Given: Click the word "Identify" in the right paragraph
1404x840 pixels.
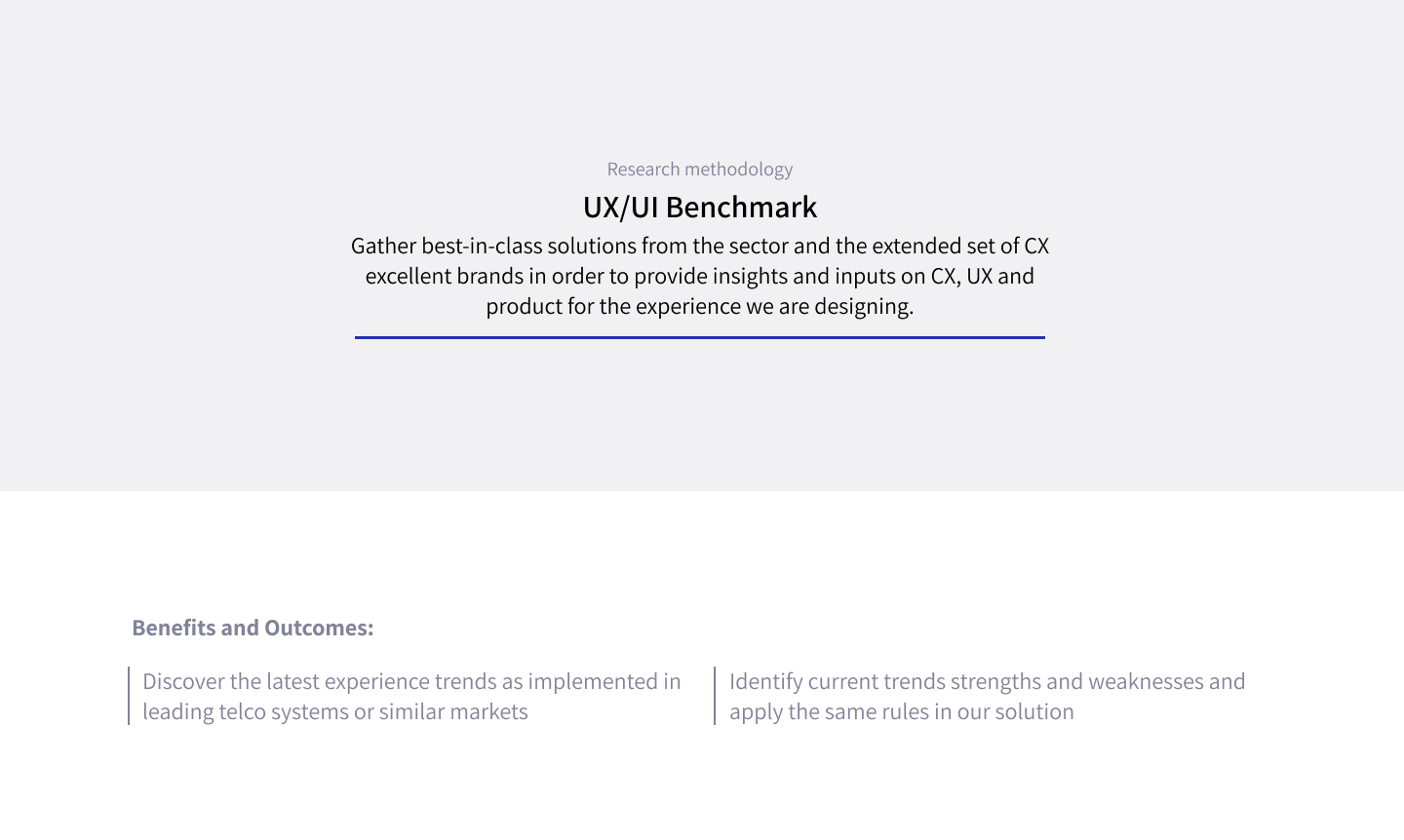Looking at the screenshot, I should coord(765,681).
